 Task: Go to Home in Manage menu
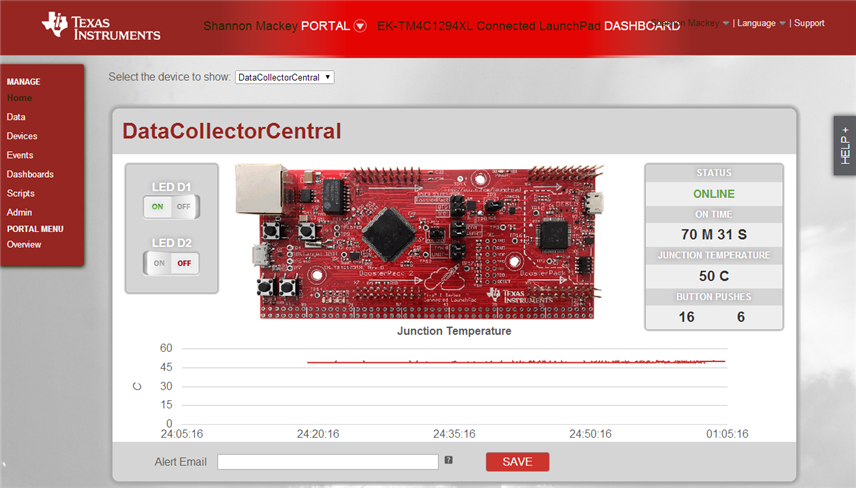click(19, 98)
